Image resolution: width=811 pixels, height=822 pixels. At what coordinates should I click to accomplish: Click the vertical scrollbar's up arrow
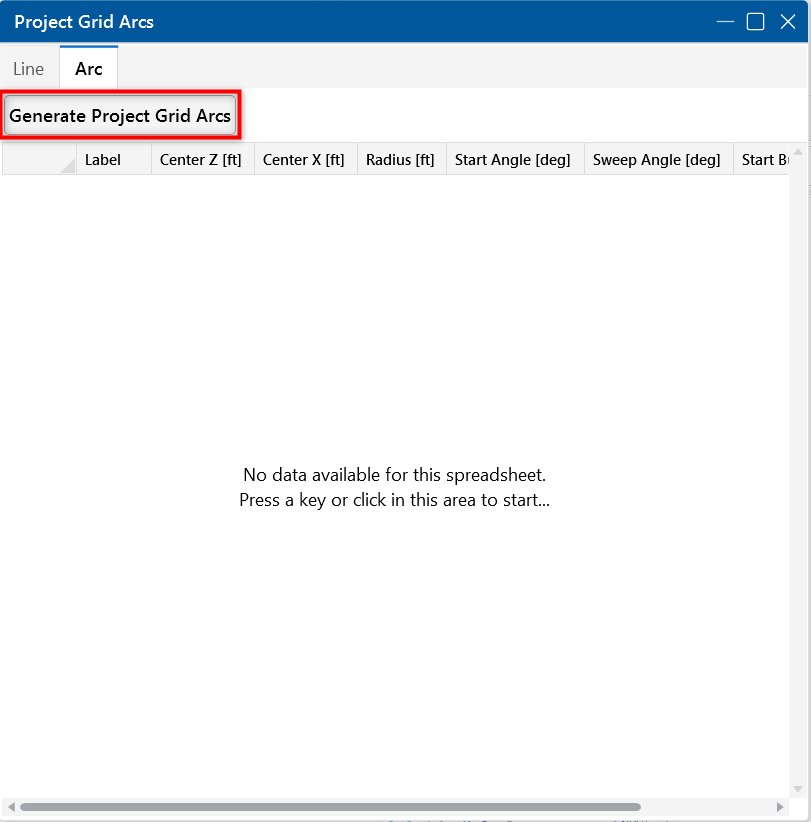(x=797, y=151)
